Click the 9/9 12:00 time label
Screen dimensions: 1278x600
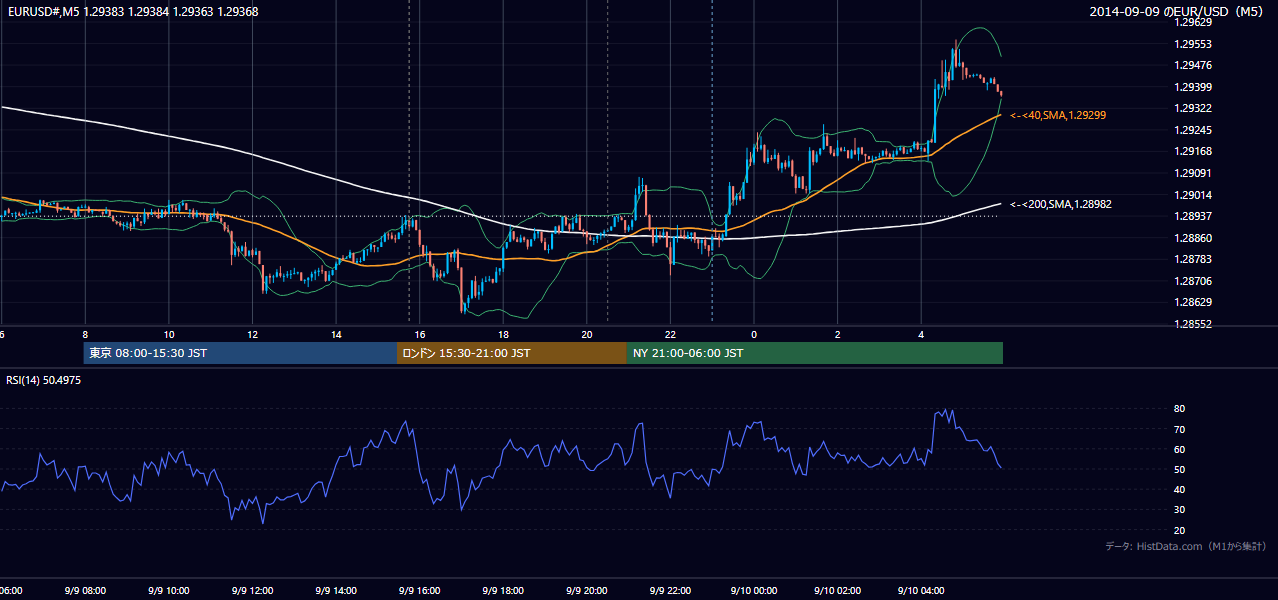252,590
